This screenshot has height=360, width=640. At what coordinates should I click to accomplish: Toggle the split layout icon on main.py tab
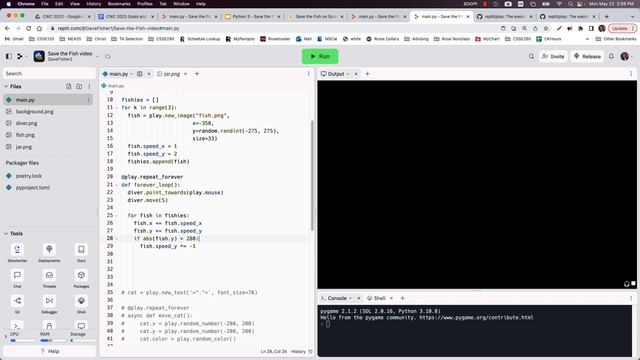click(x=140, y=74)
